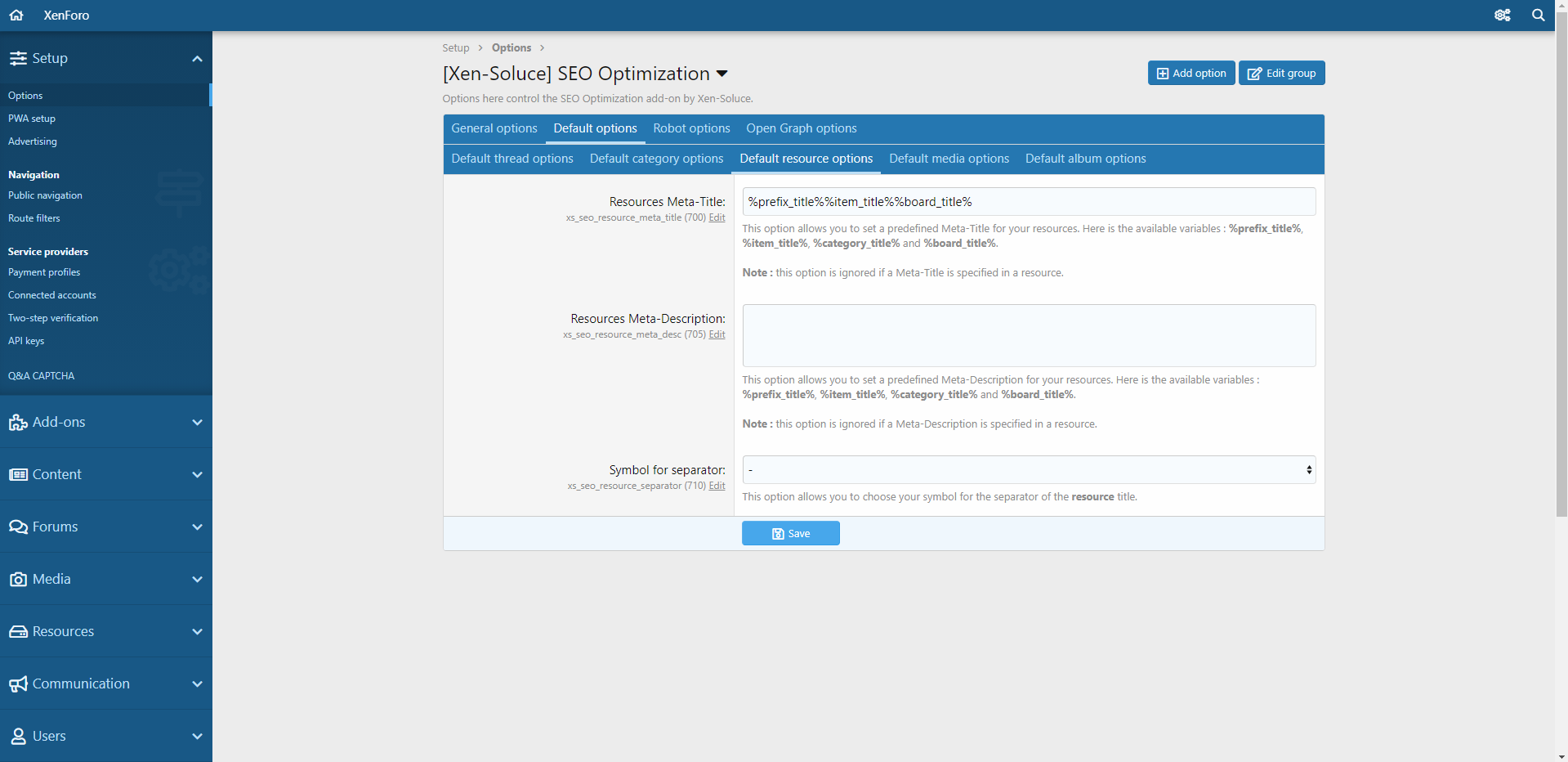Focus the Resources Meta-Description text area
The width and height of the screenshot is (1568, 762).
pos(1029,335)
